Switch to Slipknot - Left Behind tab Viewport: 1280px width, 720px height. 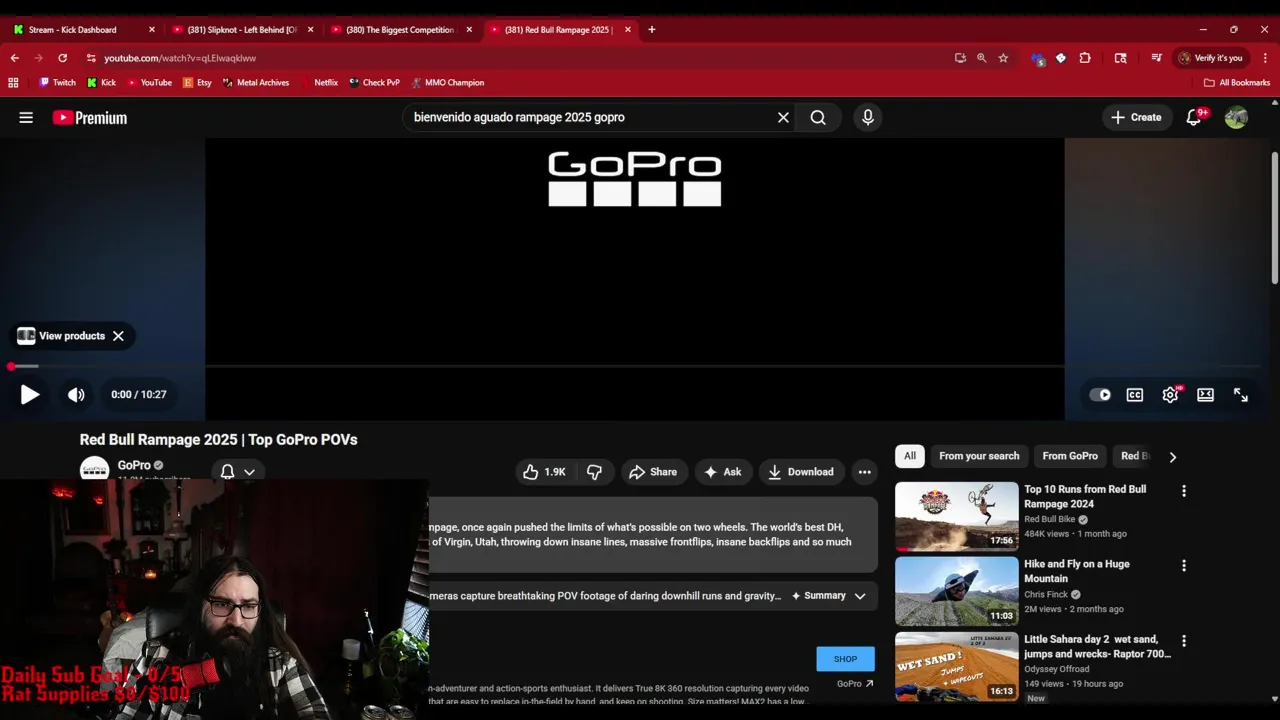pyautogui.click(x=242, y=29)
